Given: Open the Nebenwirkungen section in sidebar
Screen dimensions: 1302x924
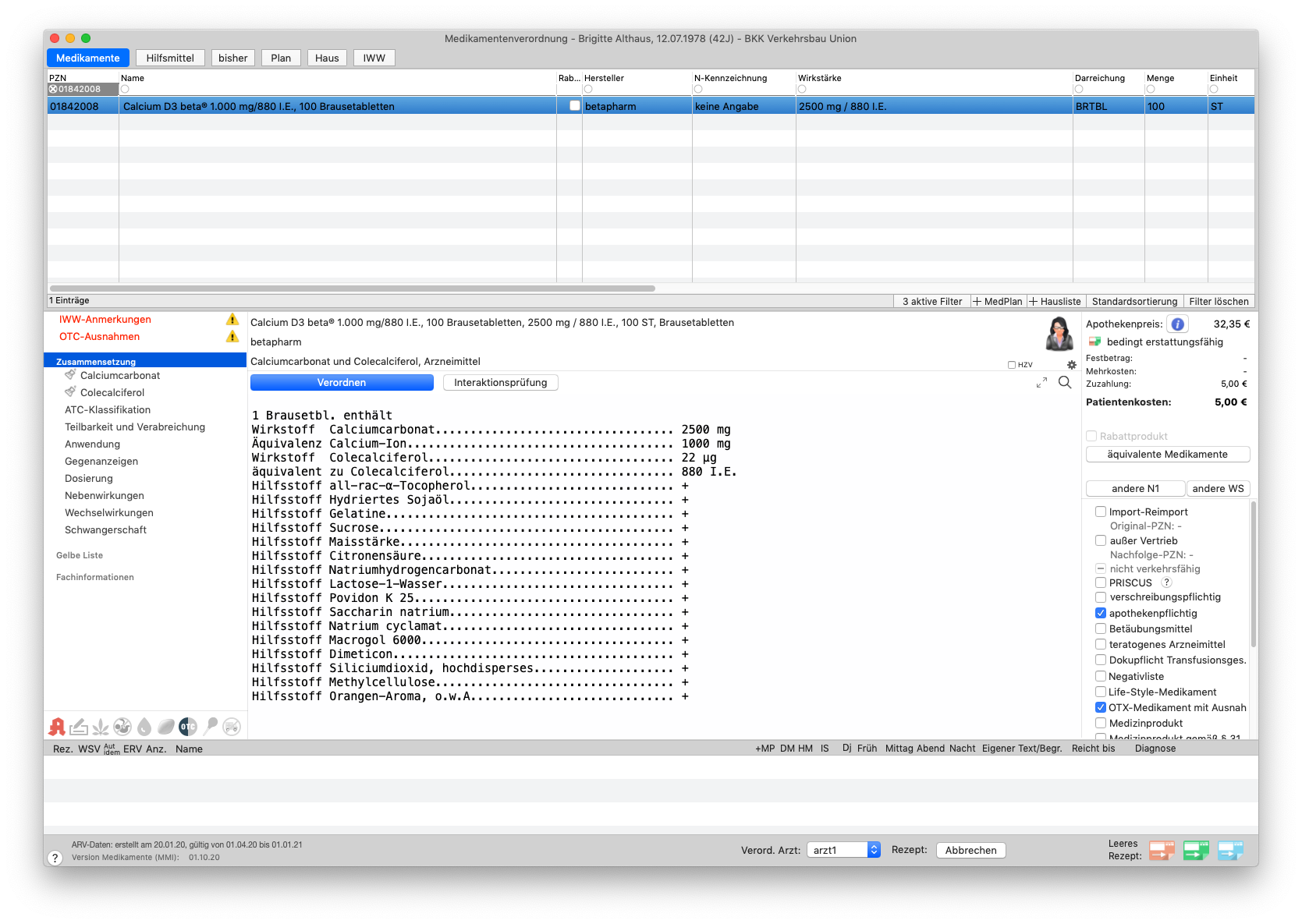Looking at the screenshot, I should pyautogui.click(x=105, y=495).
